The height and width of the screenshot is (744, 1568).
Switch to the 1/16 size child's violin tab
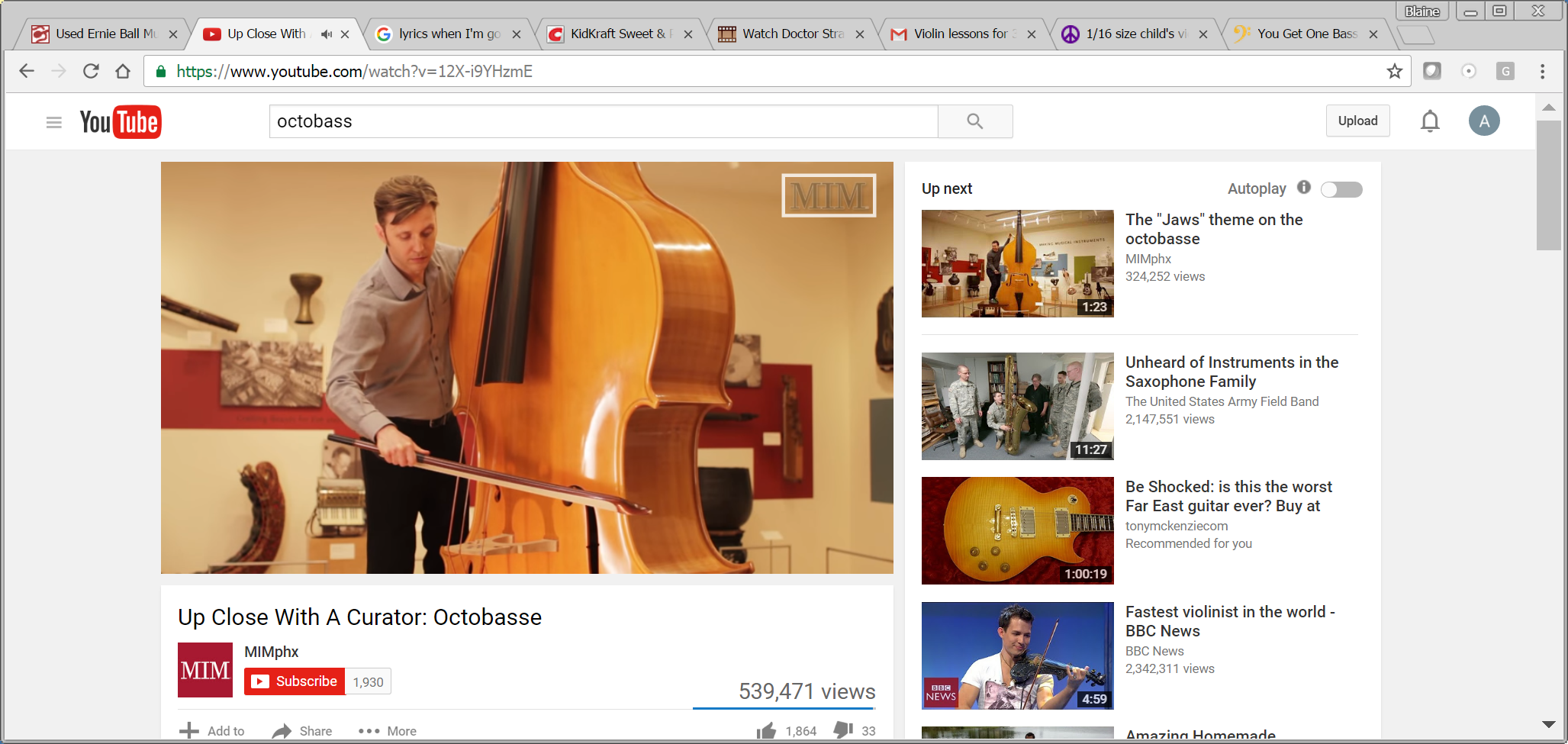(1135, 34)
